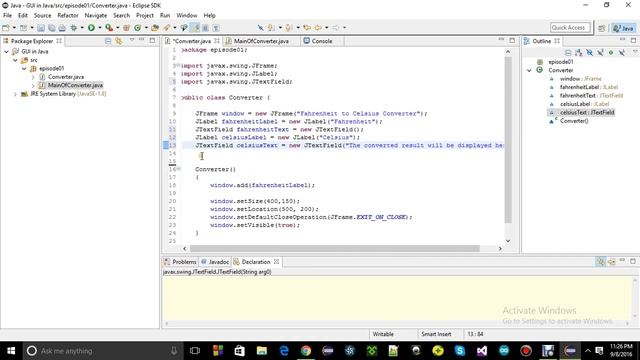The width and height of the screenshot is (640, 360).
Task: Open the File menu
Action: click(x=7, y=16)
